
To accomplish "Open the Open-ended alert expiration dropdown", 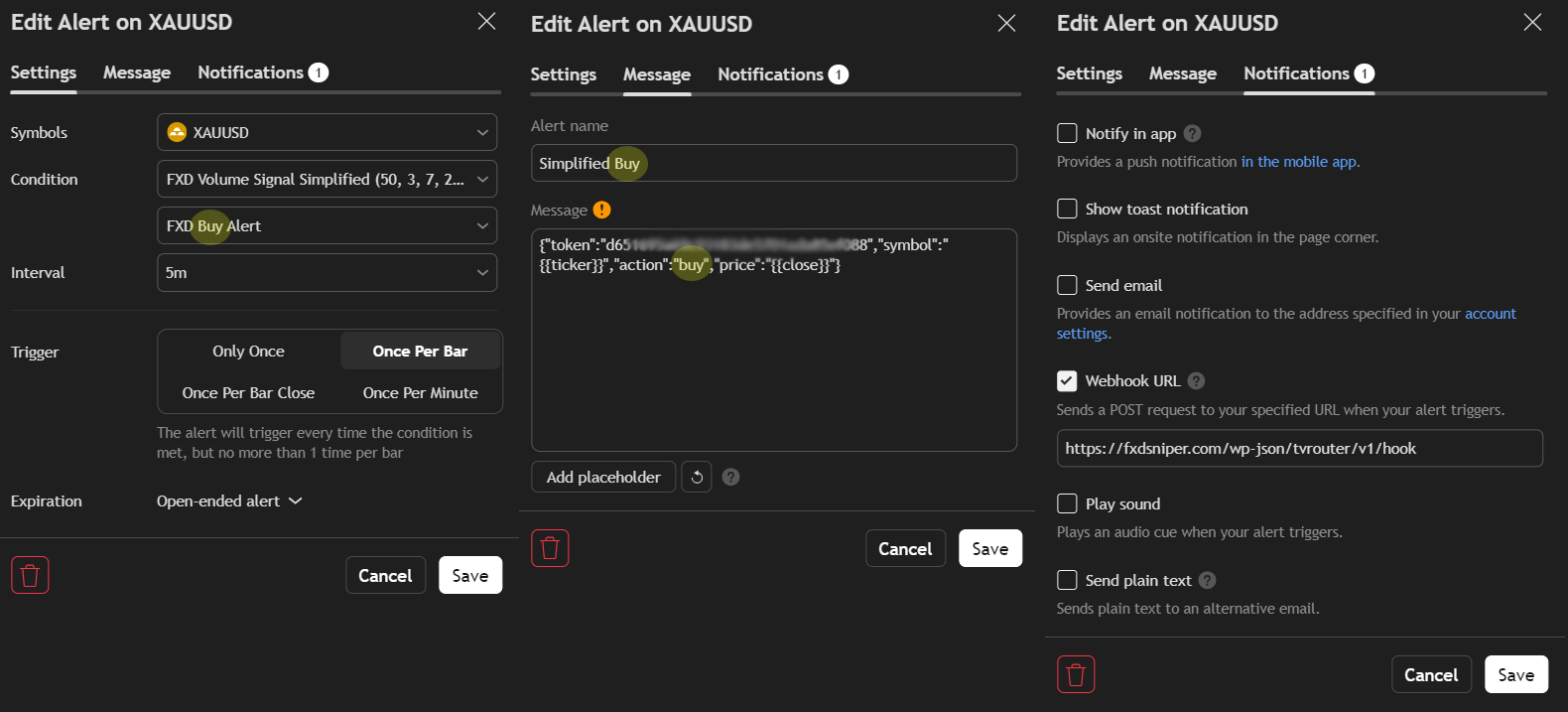I will click(x=229, y=501).
